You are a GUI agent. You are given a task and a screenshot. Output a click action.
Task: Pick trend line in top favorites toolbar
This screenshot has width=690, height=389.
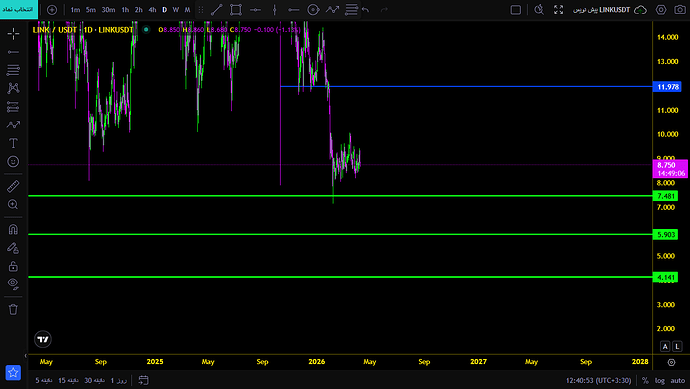tap(217, 10)
